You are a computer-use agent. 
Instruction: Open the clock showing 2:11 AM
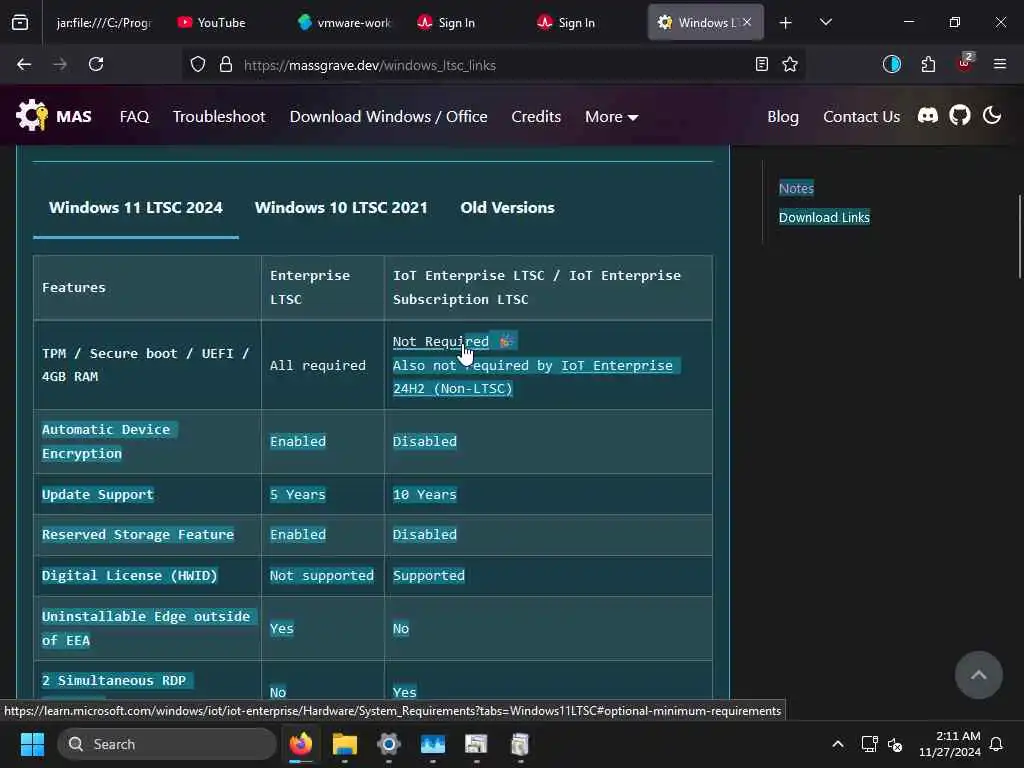coord(950,744)
